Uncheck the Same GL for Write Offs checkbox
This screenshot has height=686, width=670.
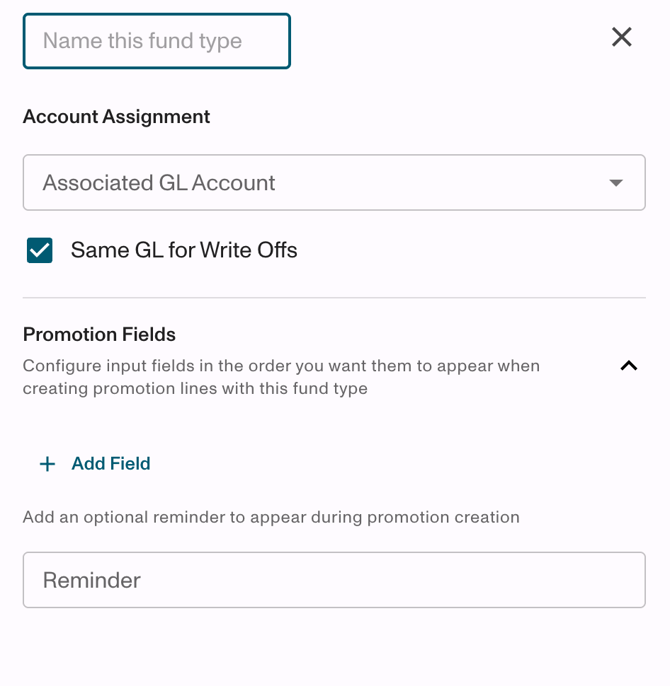(x=40, y=250)
